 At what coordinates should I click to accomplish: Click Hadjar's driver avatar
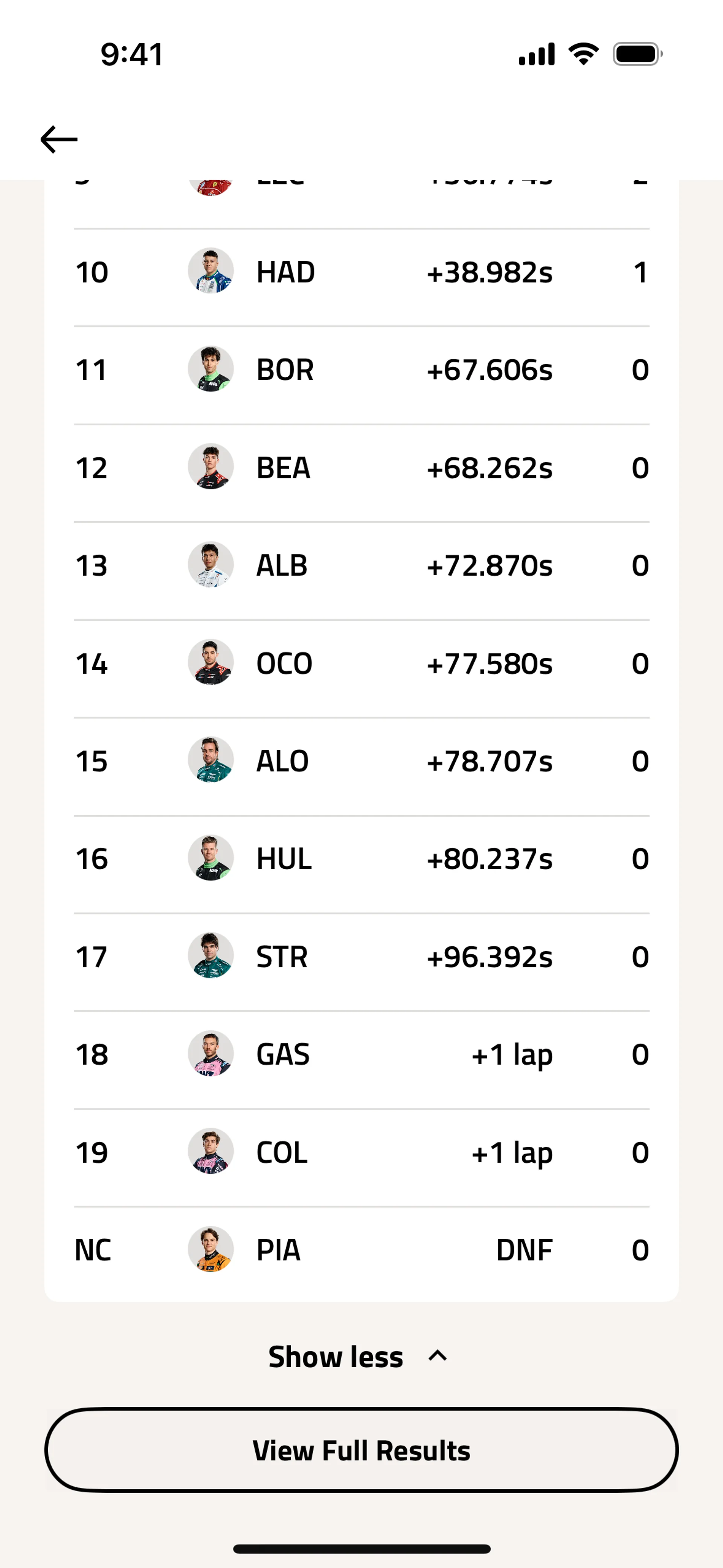coord(210,271)
